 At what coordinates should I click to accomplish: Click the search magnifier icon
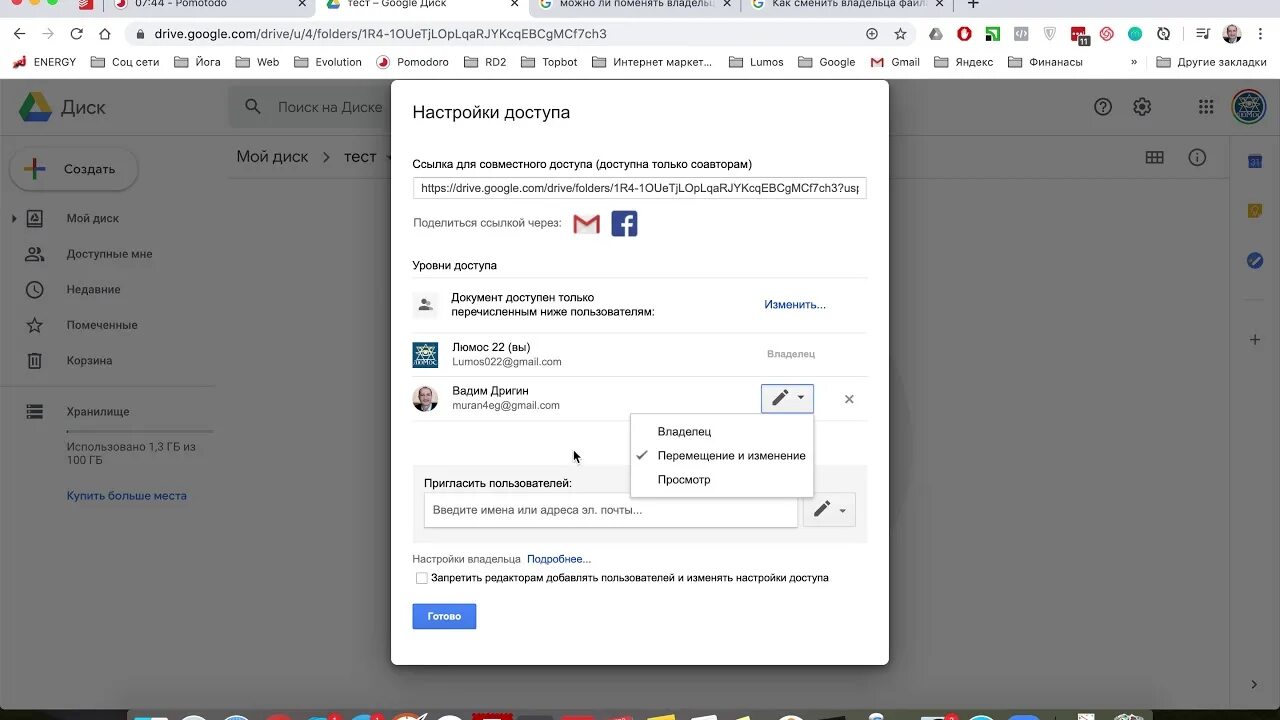point(253,107)
